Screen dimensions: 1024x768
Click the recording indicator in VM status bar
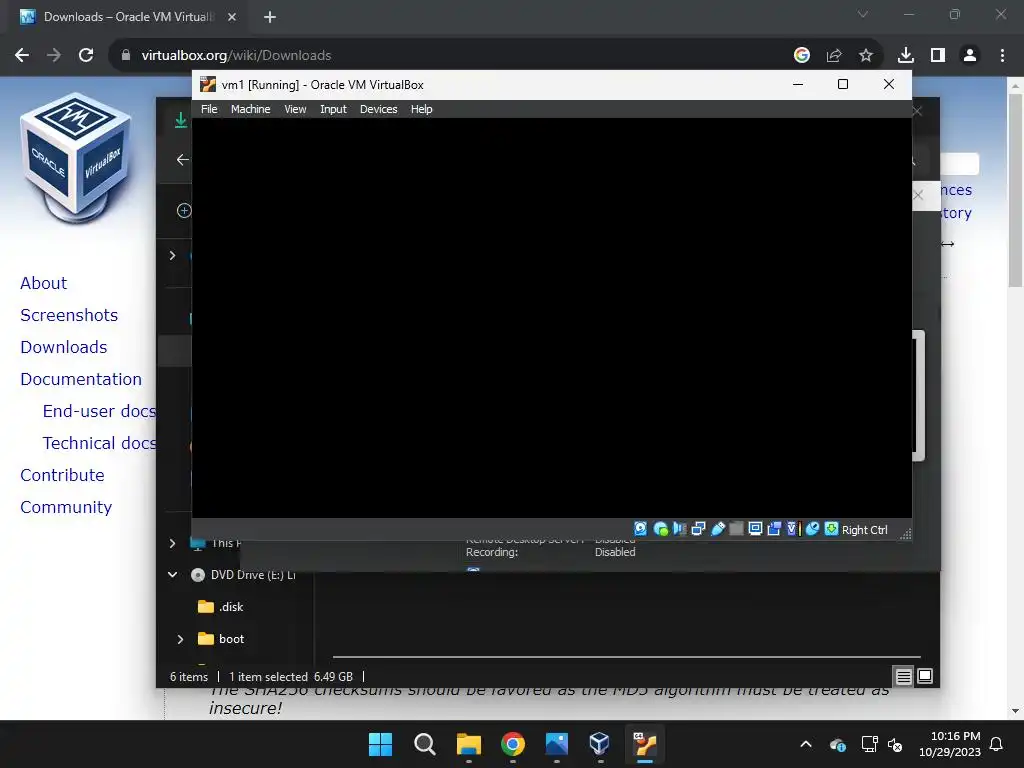pyautogui.click(x=774, y=529)
